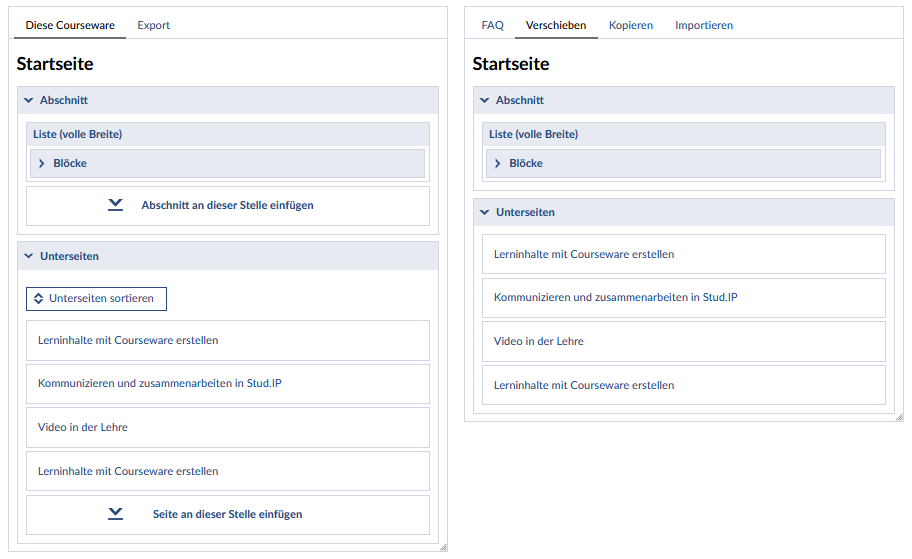Open the FAQ tab
This screenshot has height=559, width=912.
click(x=492, y=25)
